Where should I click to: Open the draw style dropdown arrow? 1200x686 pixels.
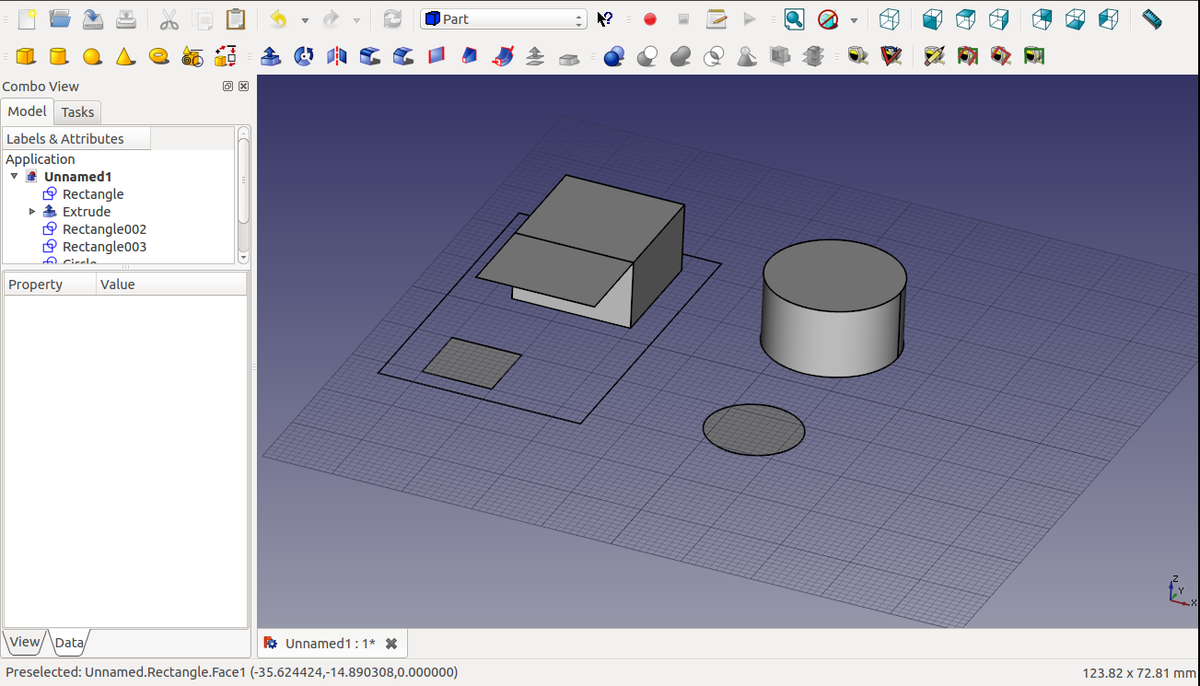[x=854, y=19]
